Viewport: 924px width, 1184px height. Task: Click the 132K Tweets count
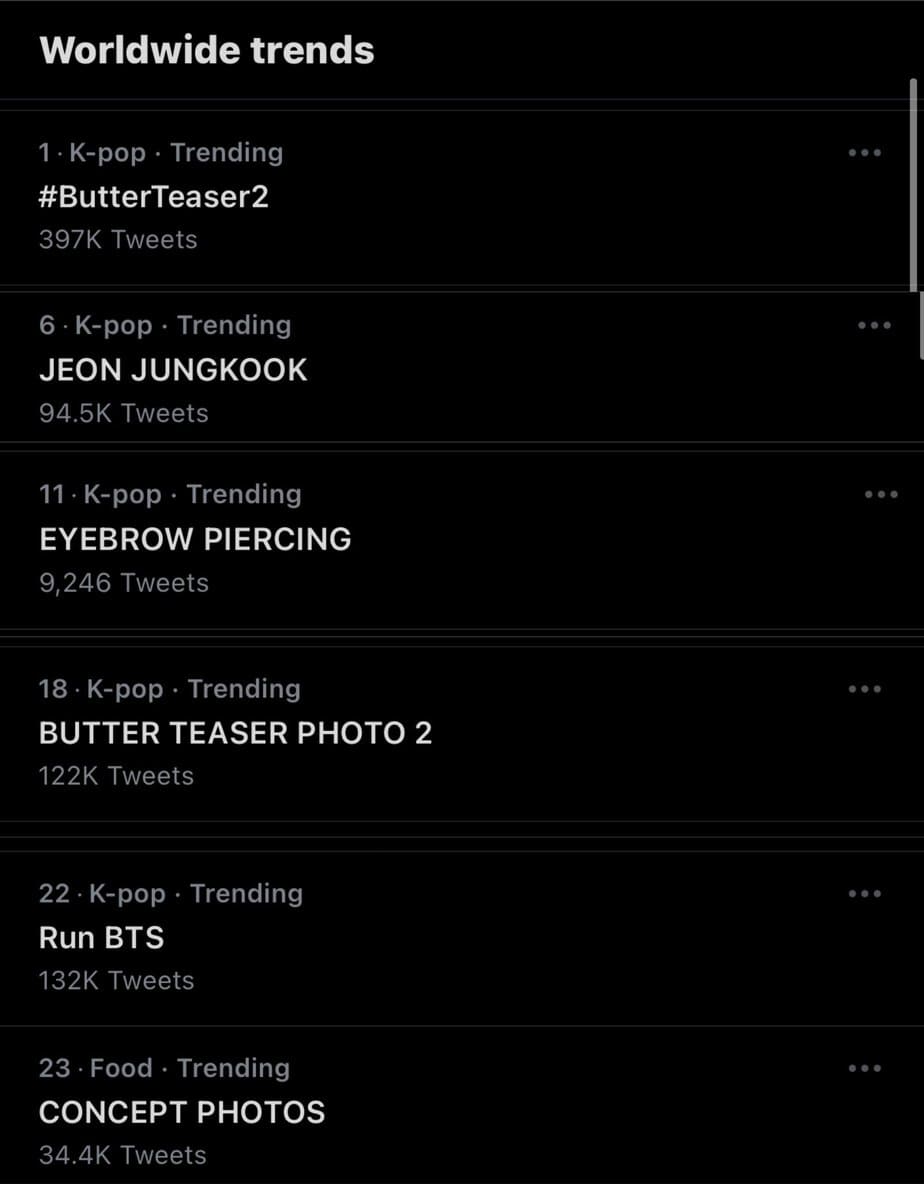coord(116,981)
